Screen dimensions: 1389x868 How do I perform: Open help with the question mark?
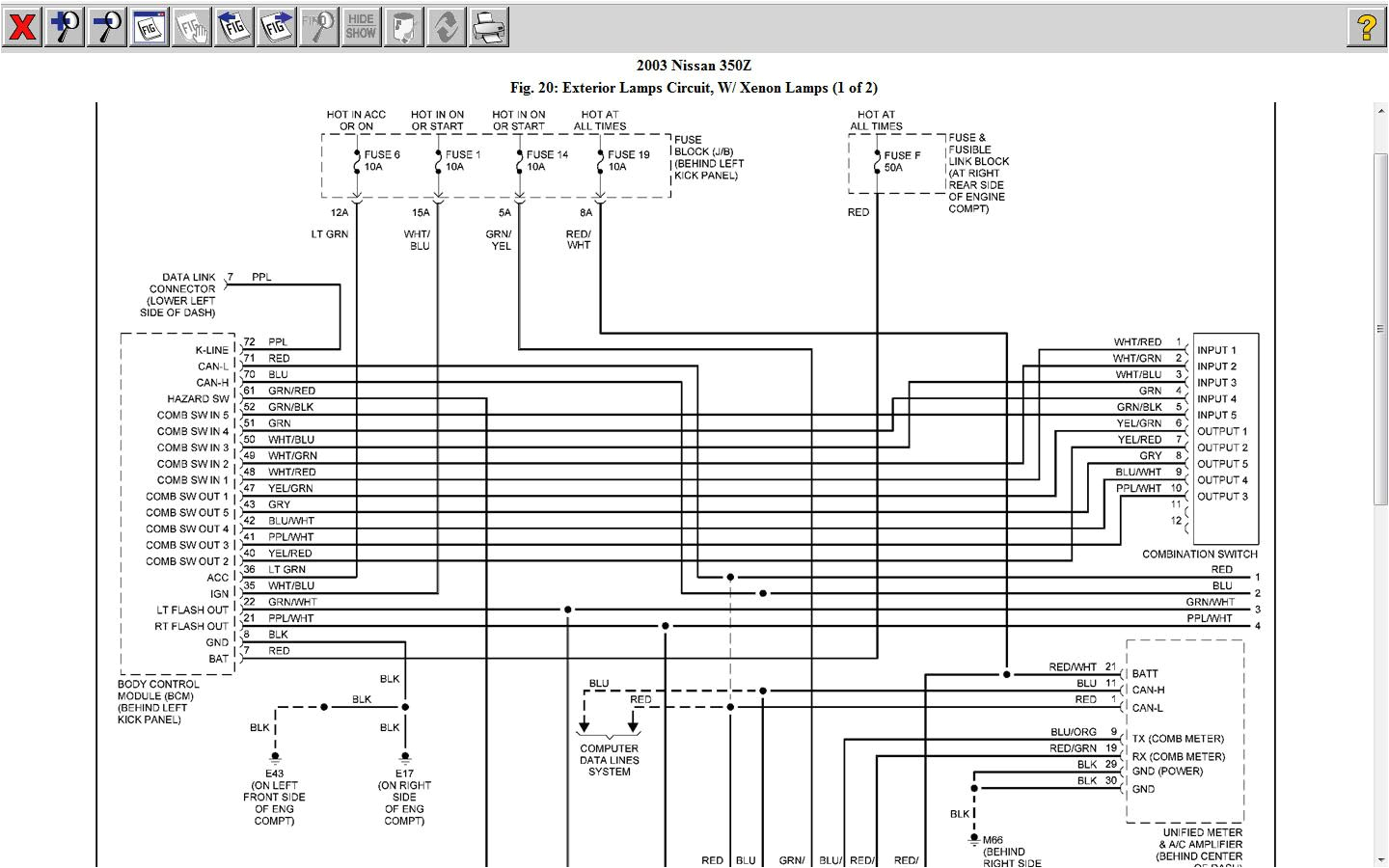(1366, 27)
